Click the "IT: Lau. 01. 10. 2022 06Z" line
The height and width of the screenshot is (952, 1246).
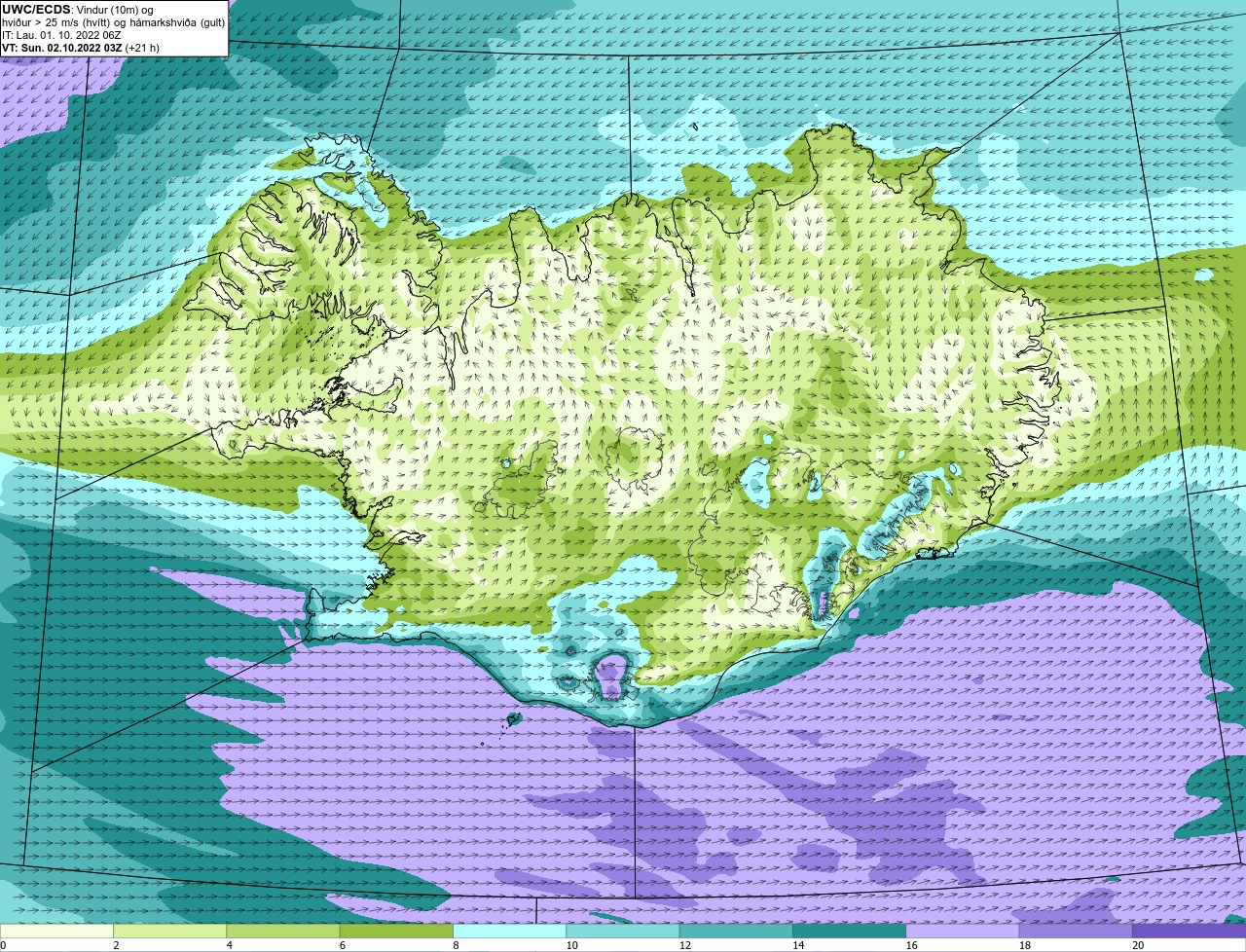click(x=61, y=35)
